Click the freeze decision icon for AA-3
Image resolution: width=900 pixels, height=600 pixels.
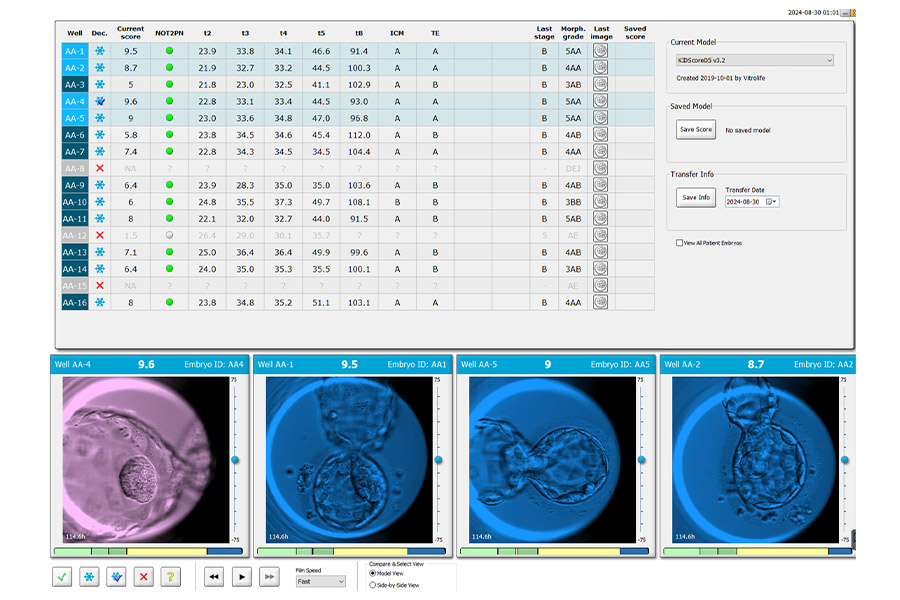pyautogui.click(x=99, y=85)
